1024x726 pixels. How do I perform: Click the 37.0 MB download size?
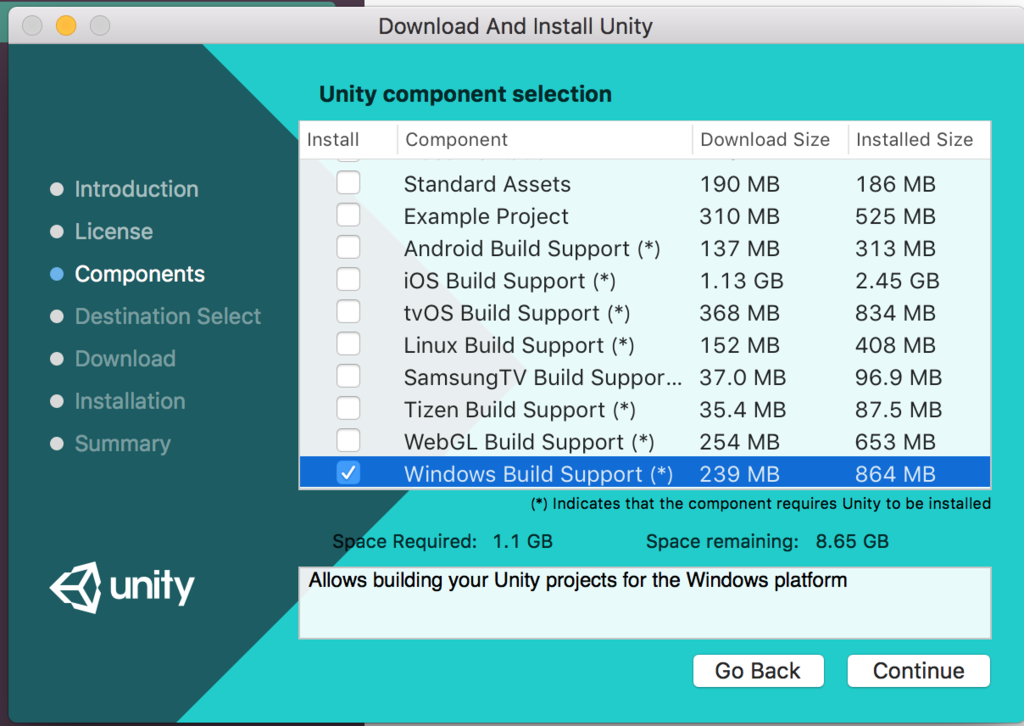coord(743,377)
